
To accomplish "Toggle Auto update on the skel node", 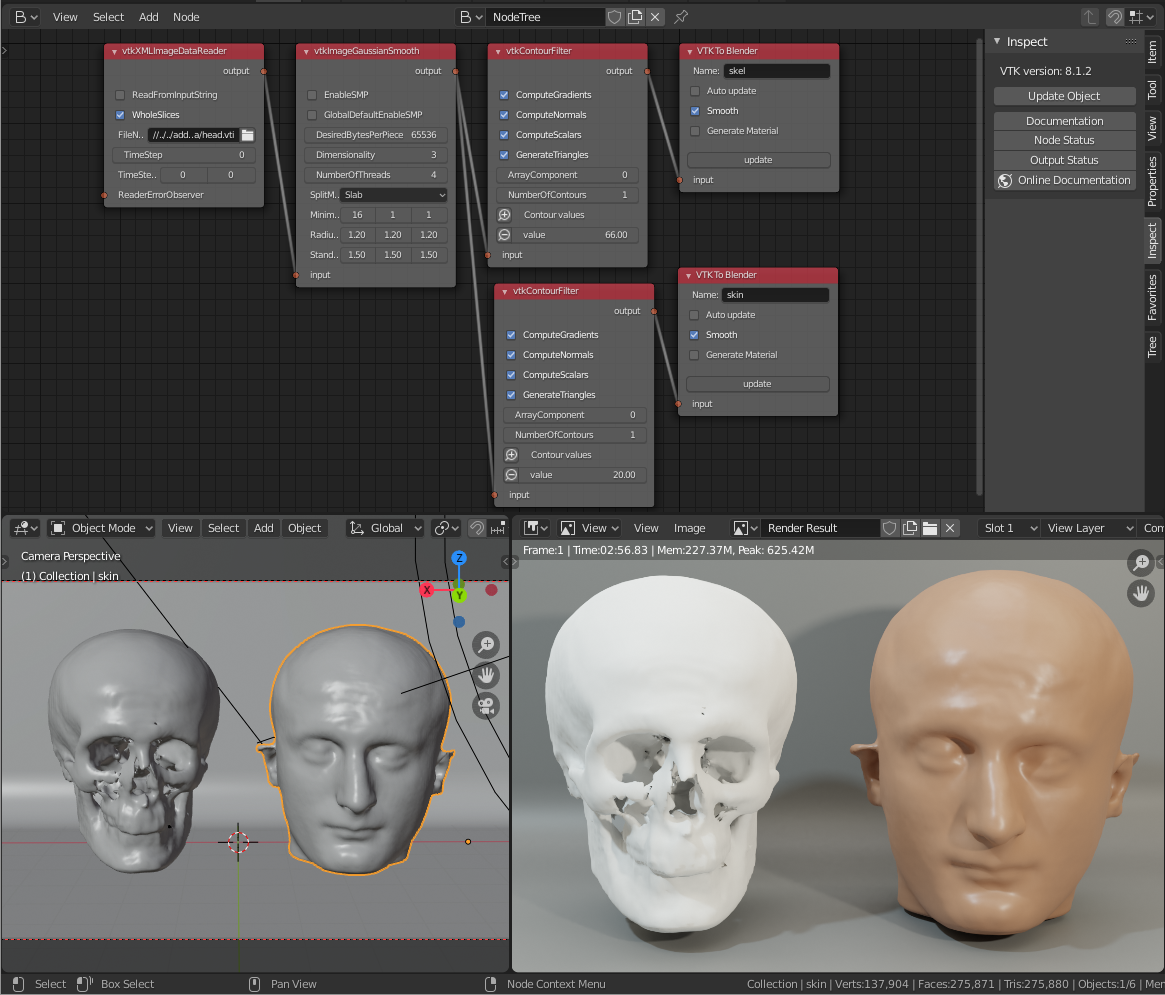I will [x=696, y=91].
